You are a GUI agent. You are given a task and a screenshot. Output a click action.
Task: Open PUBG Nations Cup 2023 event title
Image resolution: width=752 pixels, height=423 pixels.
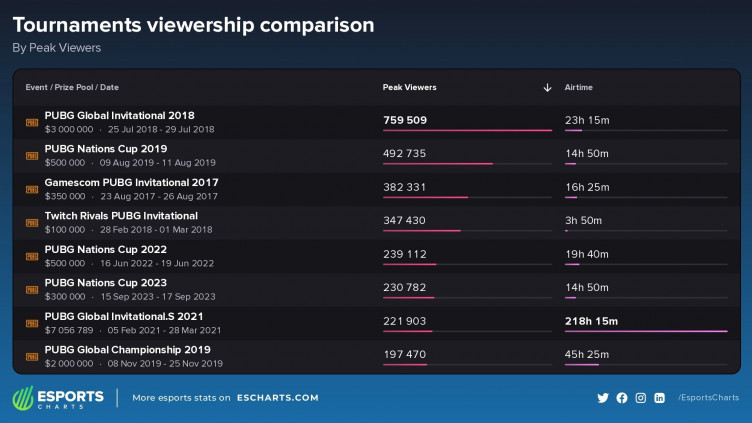coord(106,282)
